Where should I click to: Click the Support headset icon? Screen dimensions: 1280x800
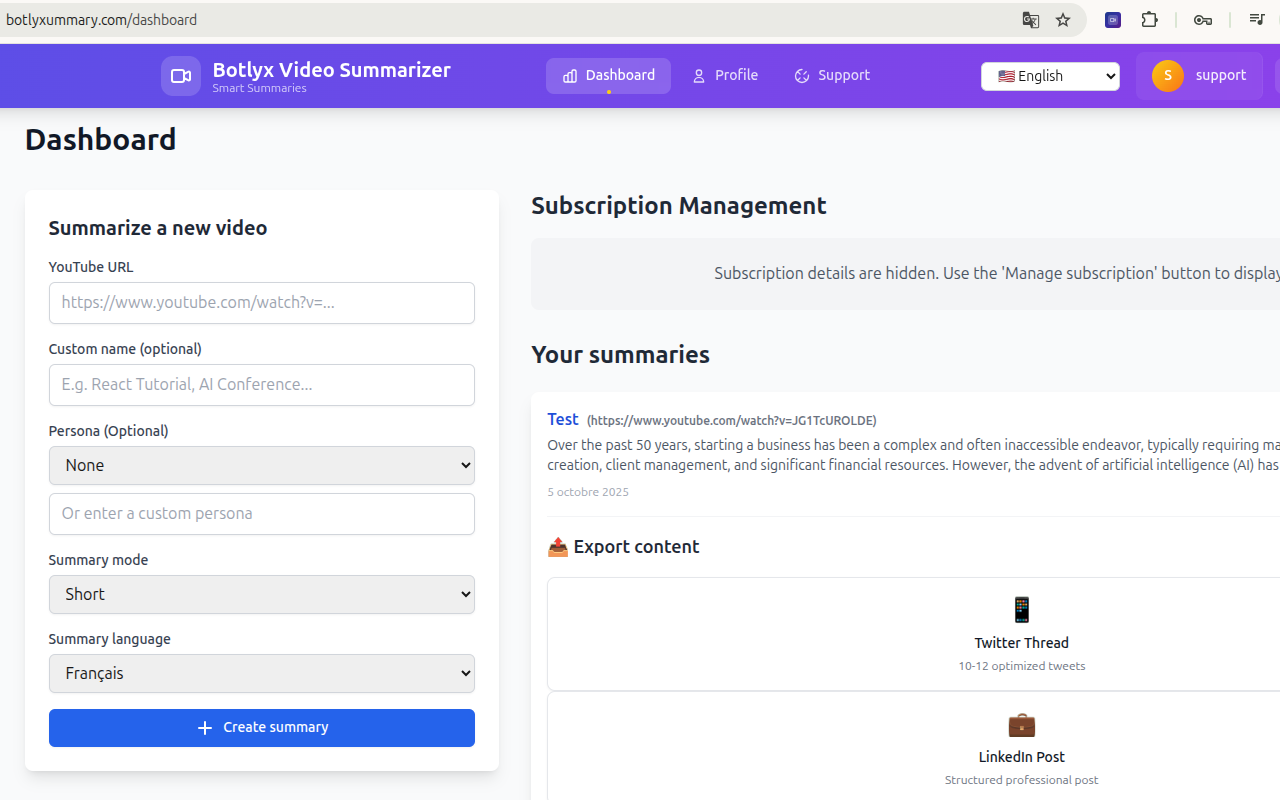801,75
